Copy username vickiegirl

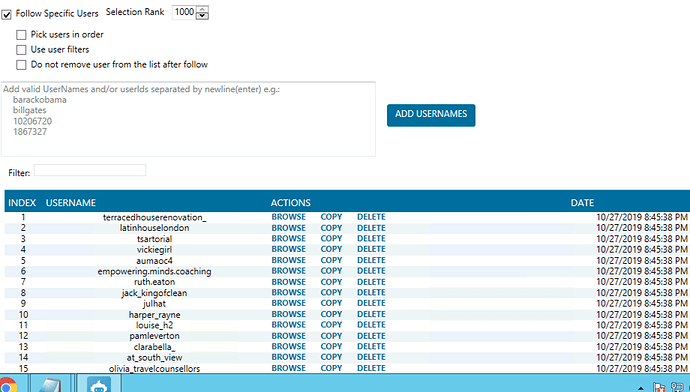[x=331, y=249]
